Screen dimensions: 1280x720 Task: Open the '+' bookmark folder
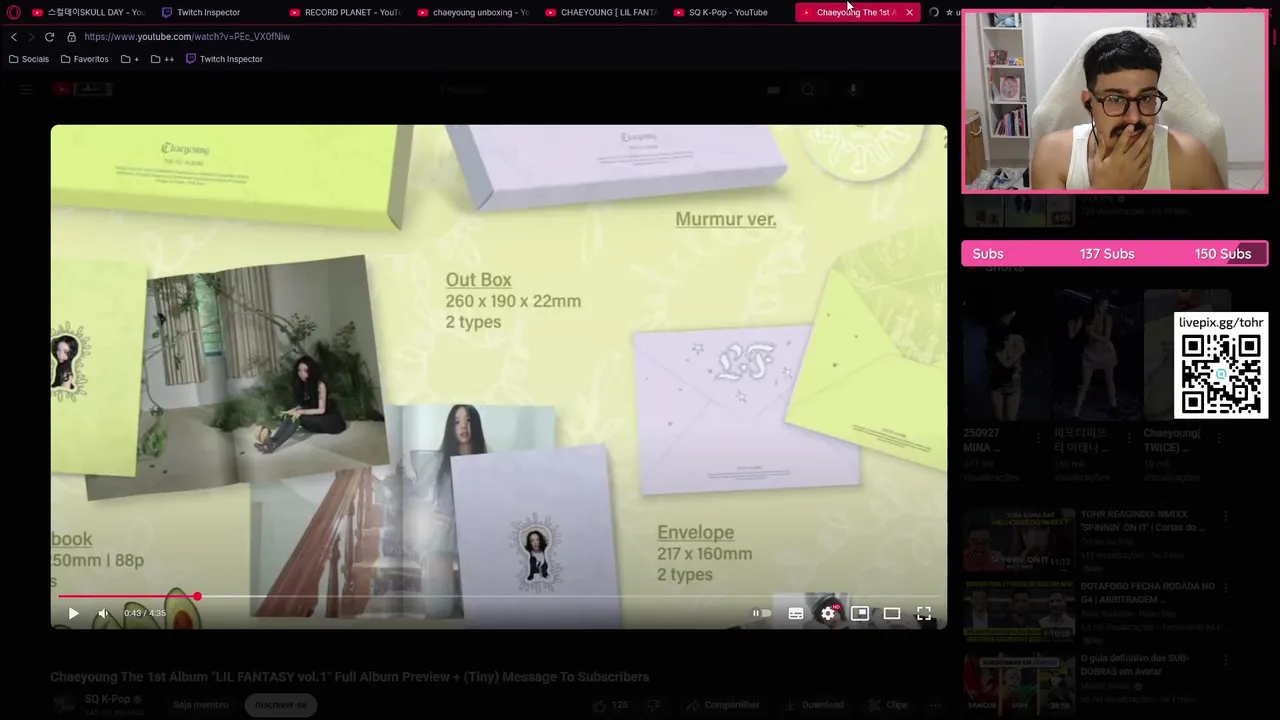tap(130, 59)
